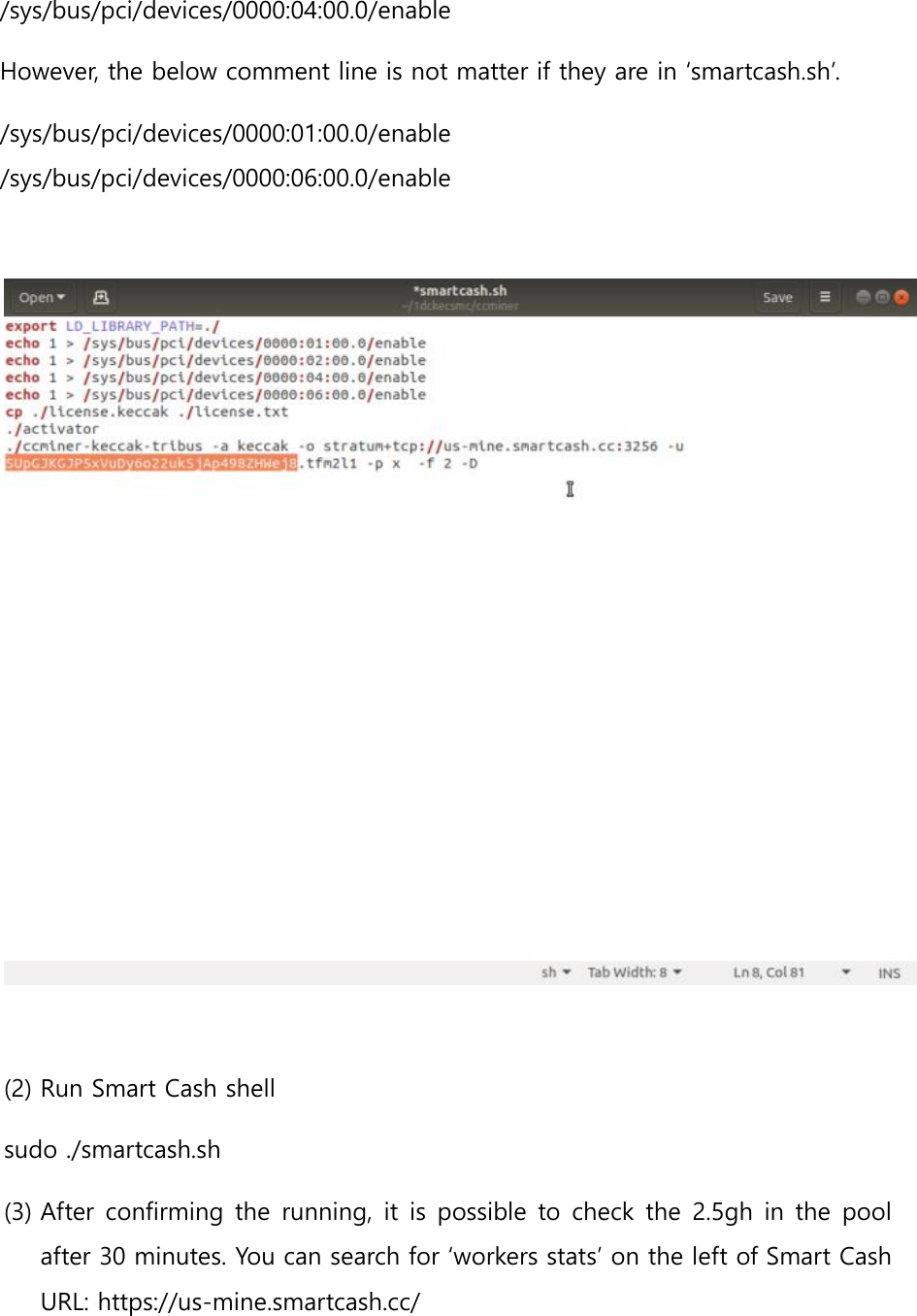Click the echo line for device 0000:01:00.0
This screenshot has height=1316, width=917.
click(215, 344)
